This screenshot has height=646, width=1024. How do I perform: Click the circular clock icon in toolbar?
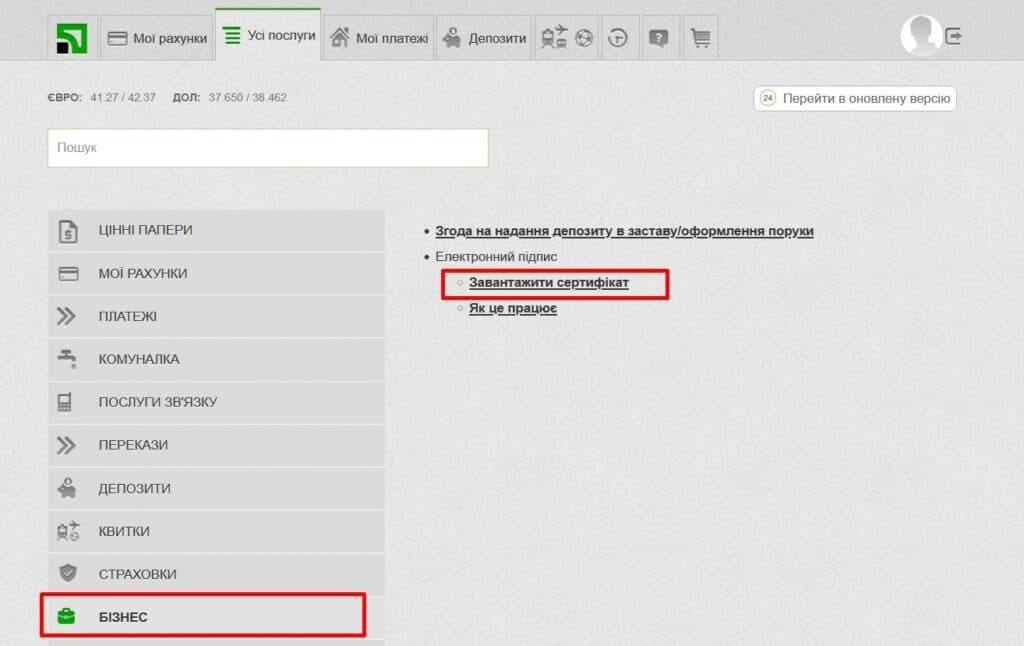(619, 38)
